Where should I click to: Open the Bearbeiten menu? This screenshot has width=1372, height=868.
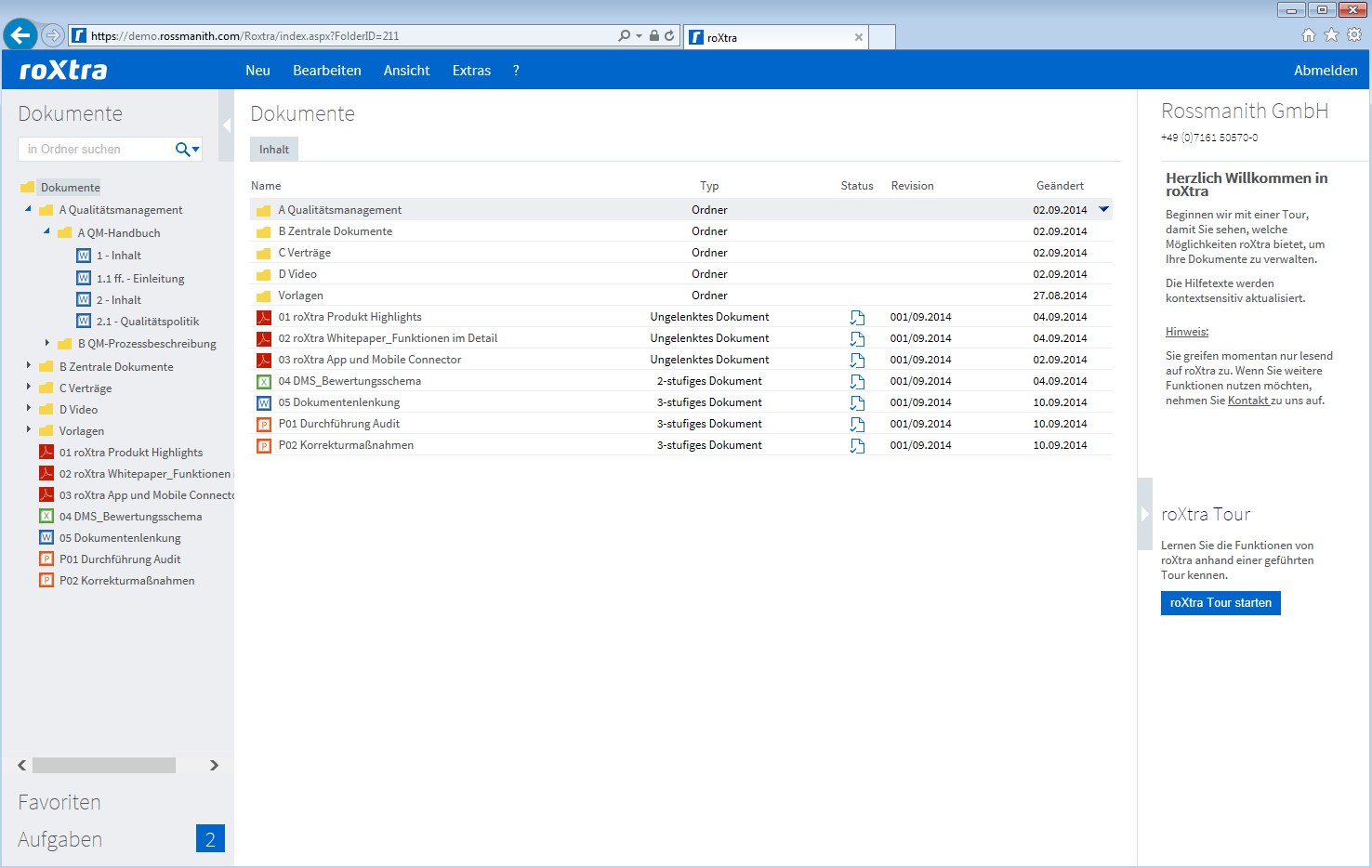327,71
